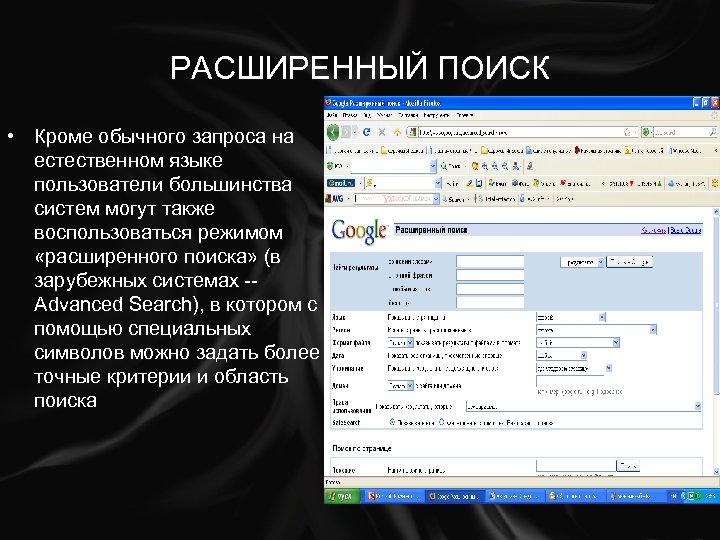Open the first bookmarks folder icon
The image size is (720, 540).
pyautogui.click(x=385, y=150)
